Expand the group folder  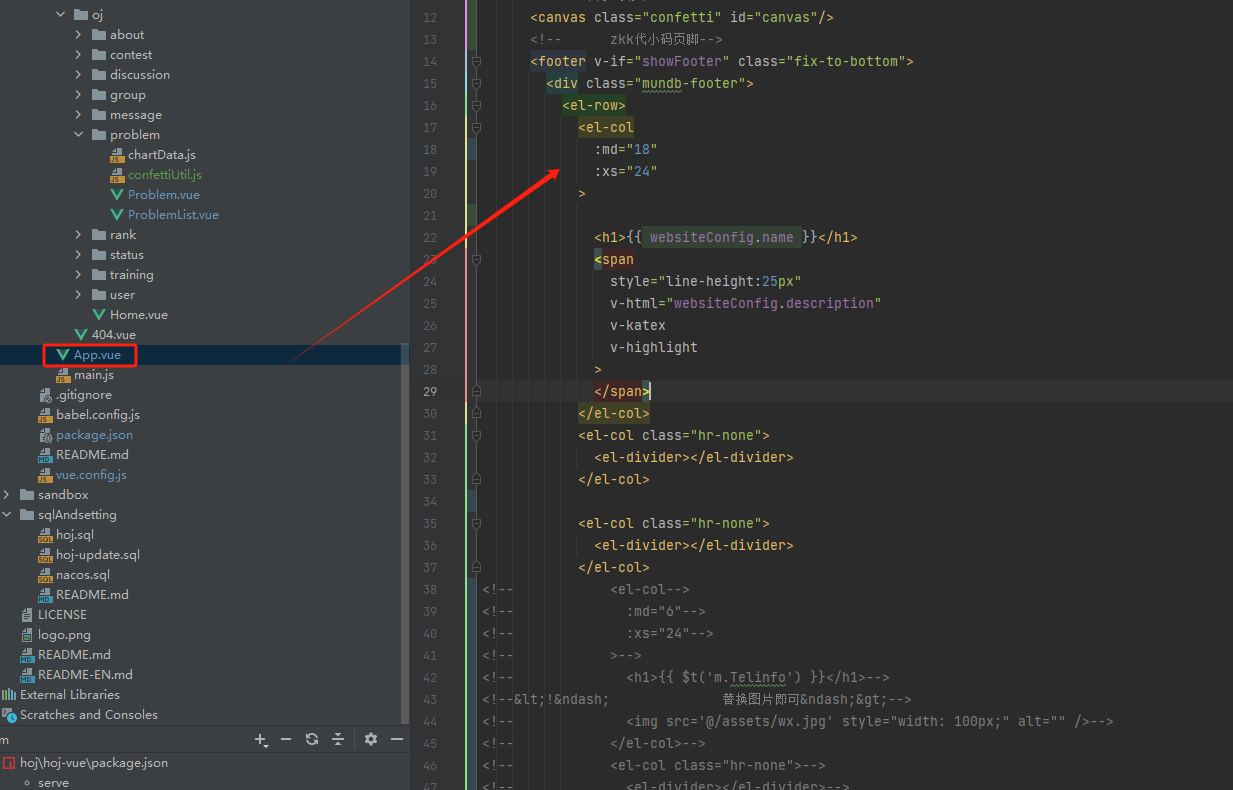79,95
